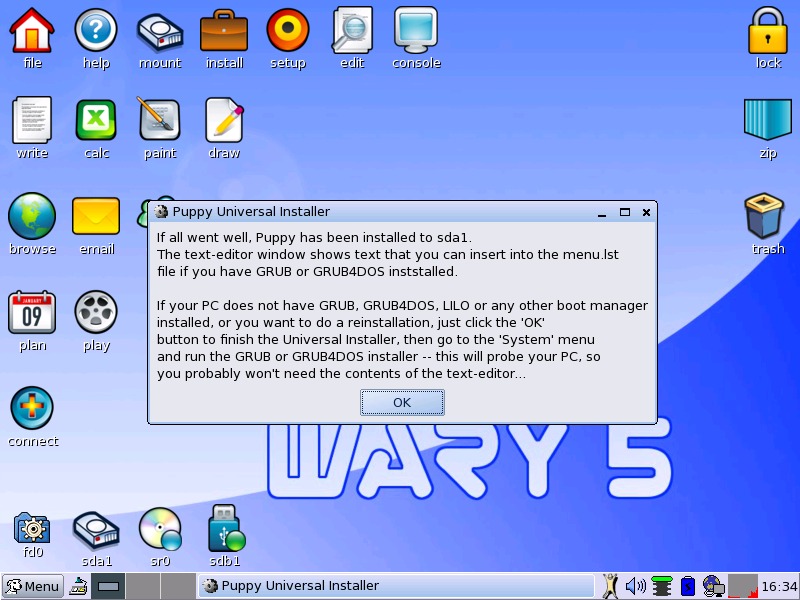
Task: Click the installer dialog title bar
Action: click(380, 212)
